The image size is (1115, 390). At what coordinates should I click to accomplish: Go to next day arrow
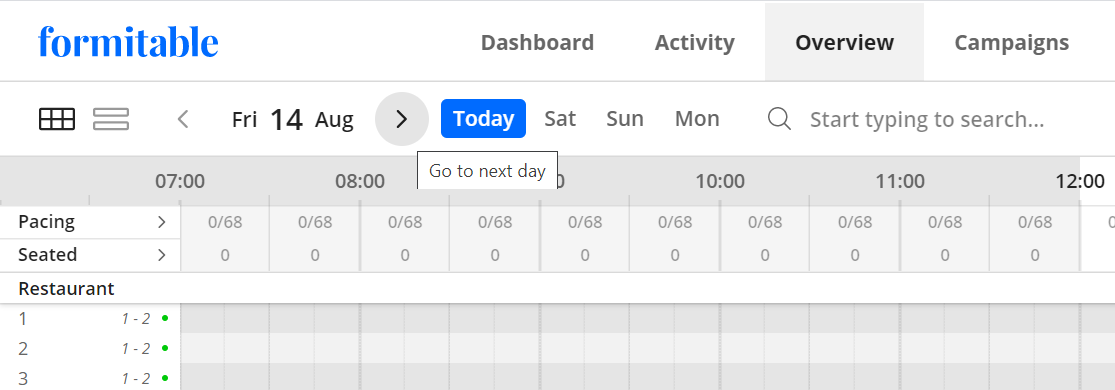402,119
